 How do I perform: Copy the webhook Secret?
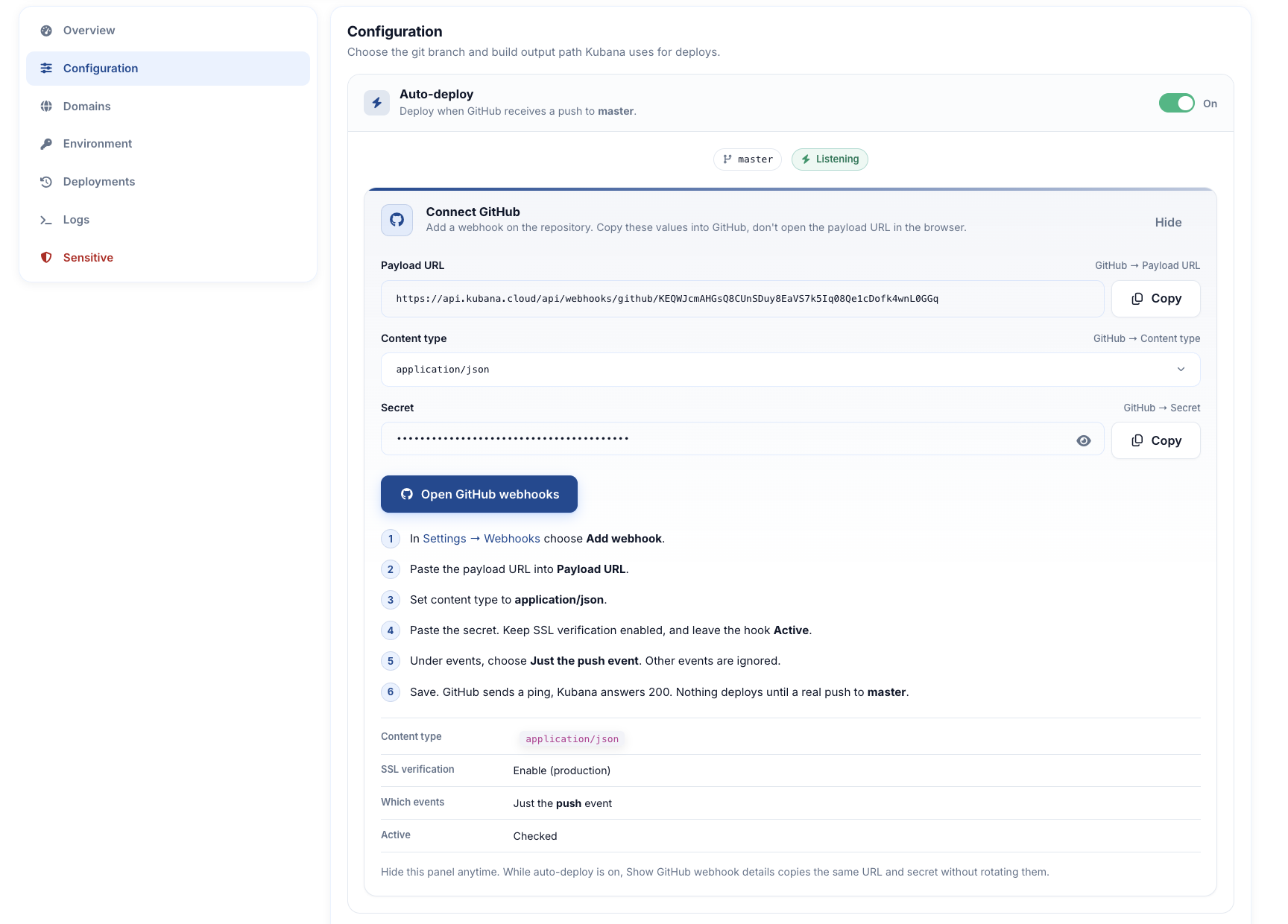(x=1155, y=440)
